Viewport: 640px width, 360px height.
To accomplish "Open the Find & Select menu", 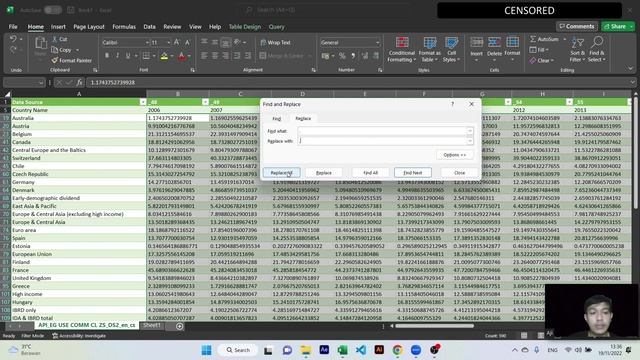I will tap(597, 49).
